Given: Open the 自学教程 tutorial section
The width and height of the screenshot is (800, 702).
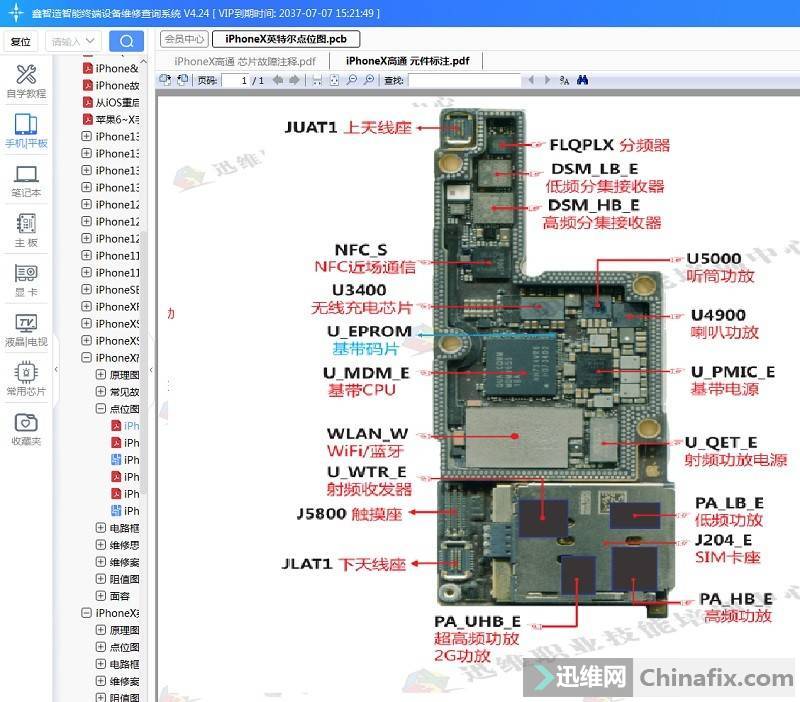Looking at the screenshot, I should coord(26,80).
